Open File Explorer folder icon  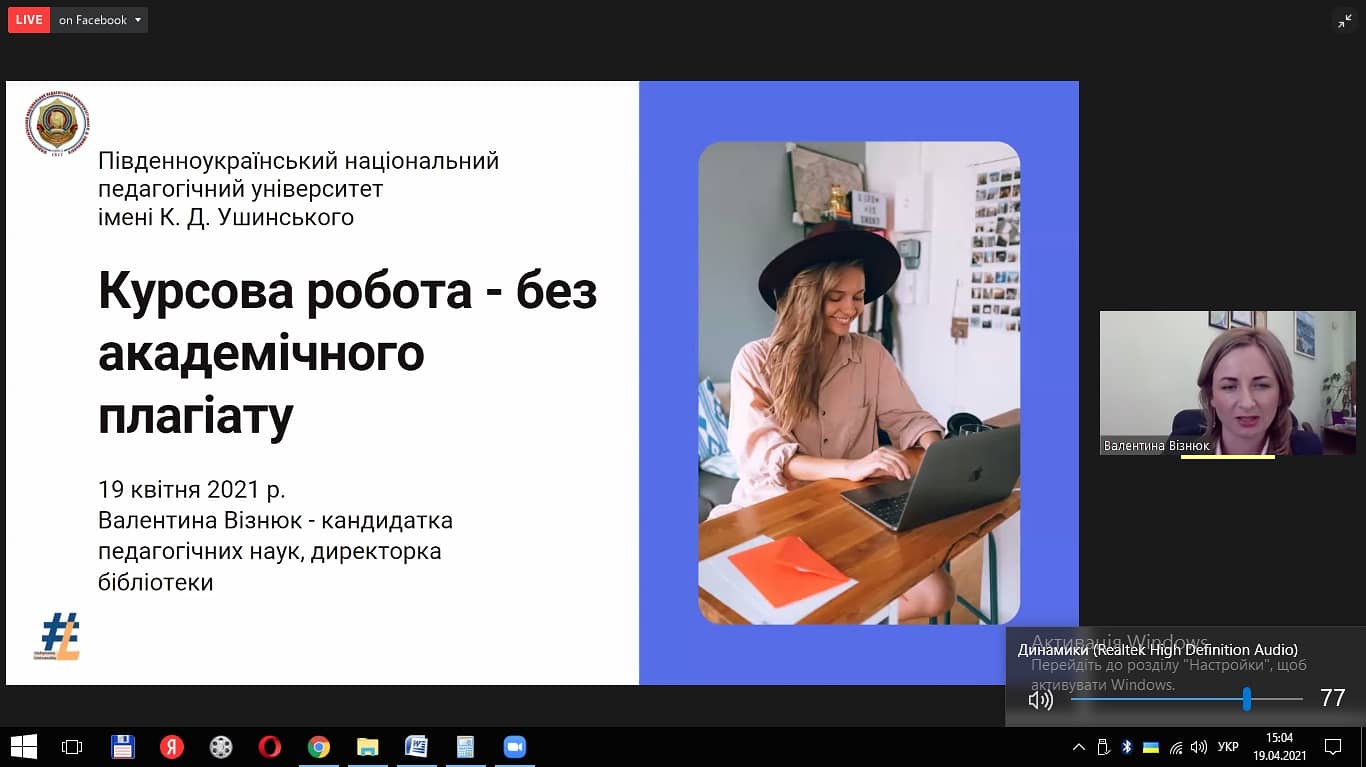click(367, 747)
